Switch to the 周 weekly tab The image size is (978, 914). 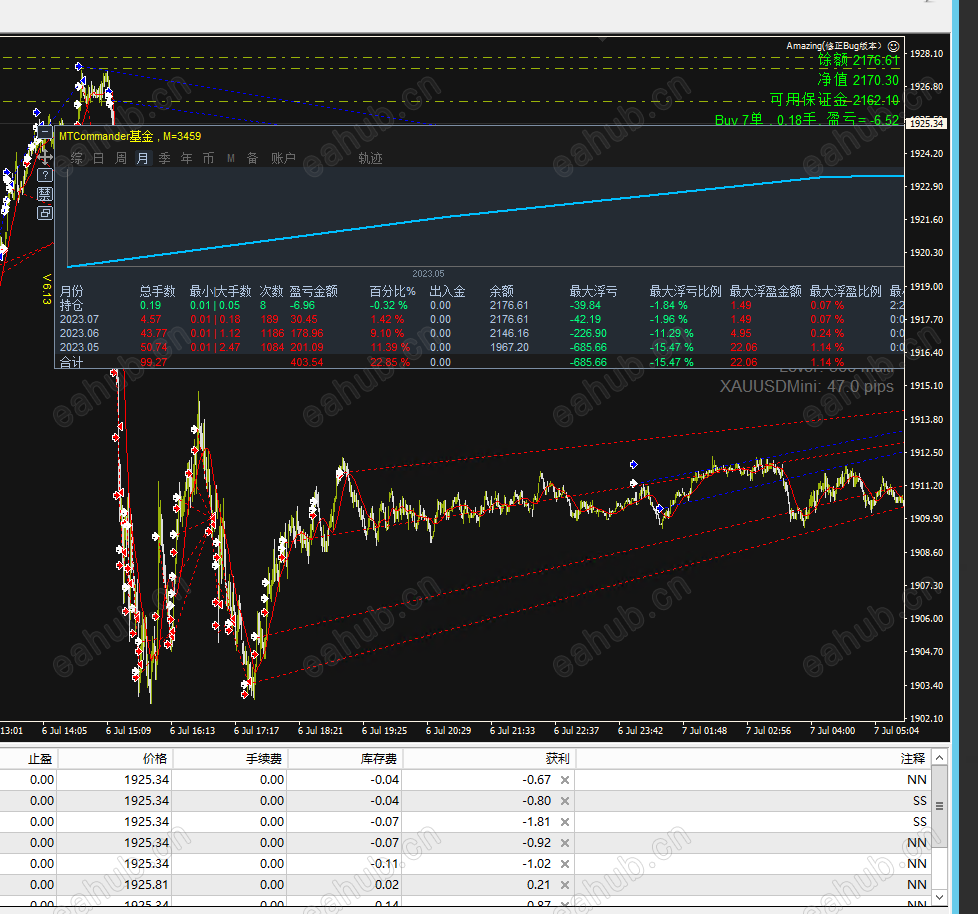pos(120,158)
